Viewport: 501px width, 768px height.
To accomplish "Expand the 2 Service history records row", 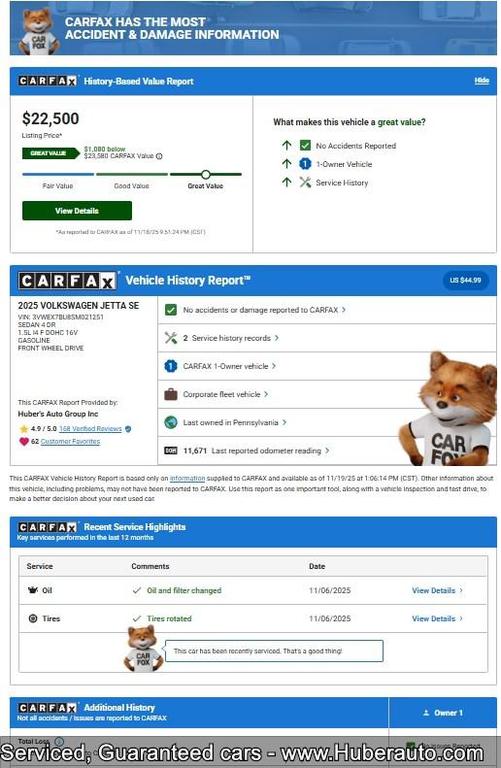I will click(327, 338).
